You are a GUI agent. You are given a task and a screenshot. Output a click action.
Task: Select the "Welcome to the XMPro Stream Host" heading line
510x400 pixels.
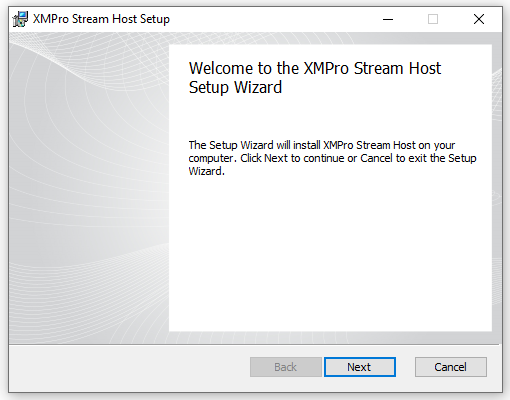point(315,68)
